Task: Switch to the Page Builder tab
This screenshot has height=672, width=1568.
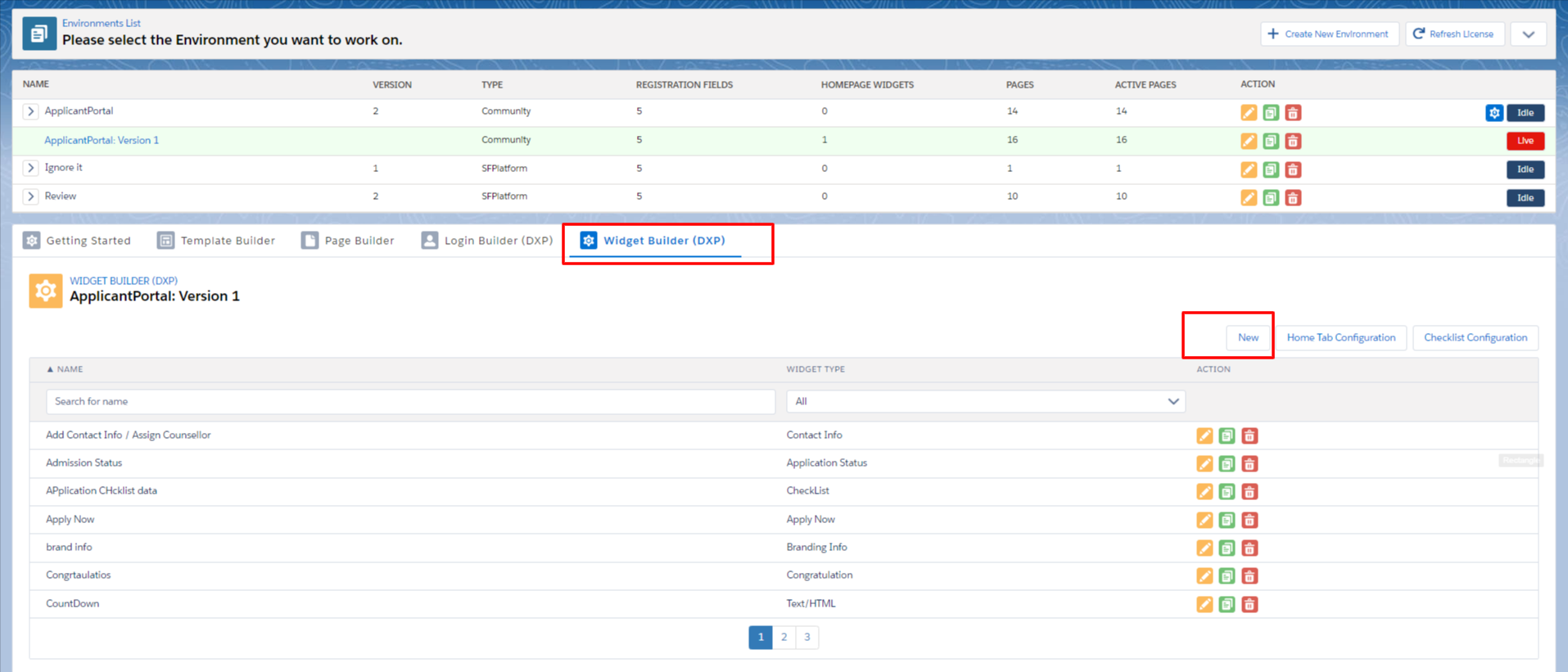Action: pyautogui.click(x=348, y=241)
